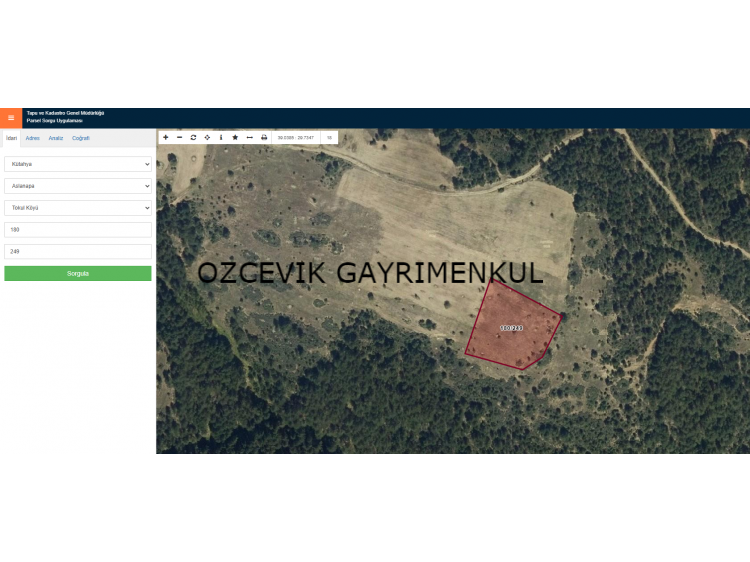Open the Analiz tab
The height and width of the screenshot is (562, 750).
click(56, 138)
